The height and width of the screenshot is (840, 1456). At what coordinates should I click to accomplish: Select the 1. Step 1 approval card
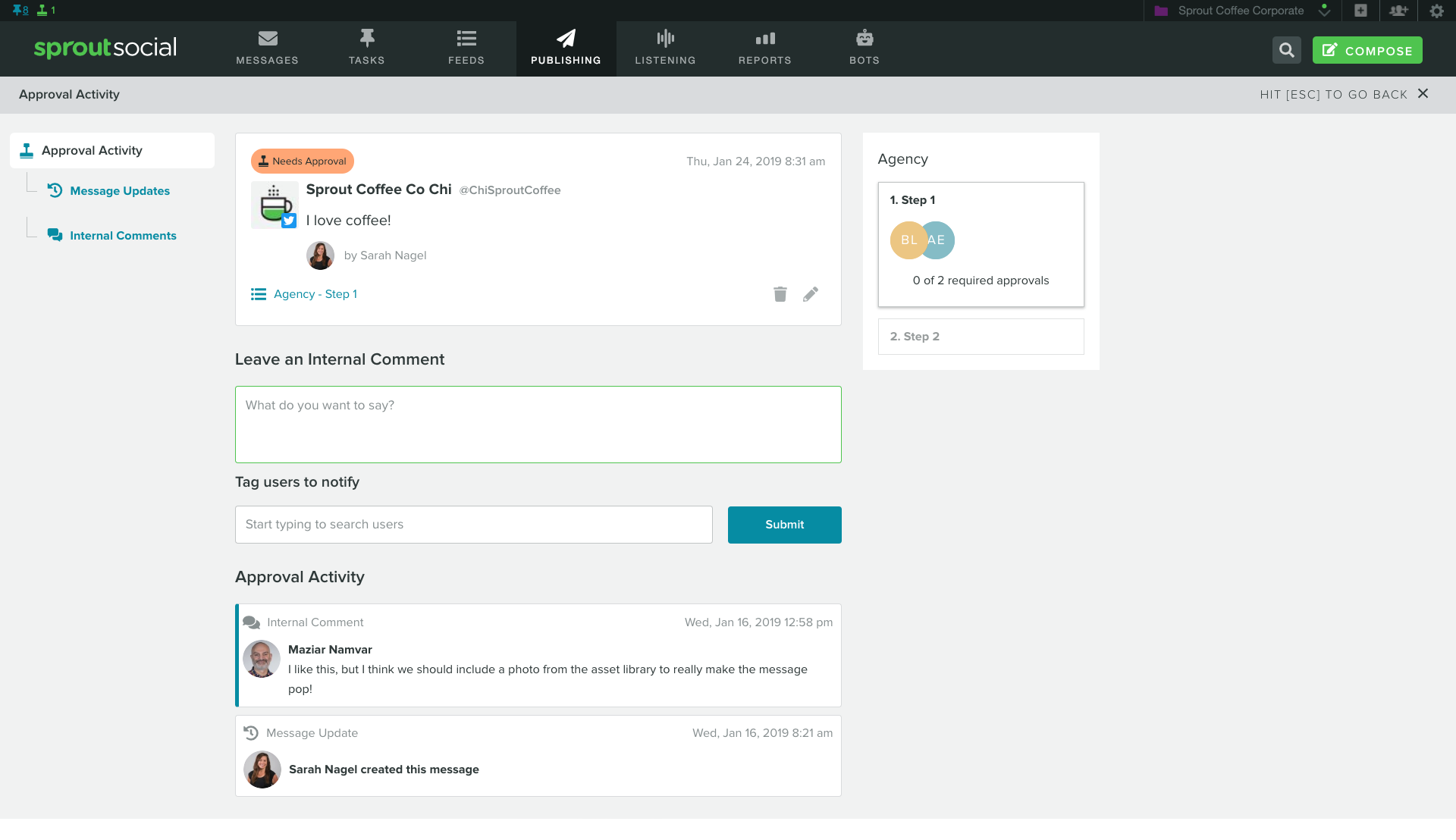coord(981,244)
